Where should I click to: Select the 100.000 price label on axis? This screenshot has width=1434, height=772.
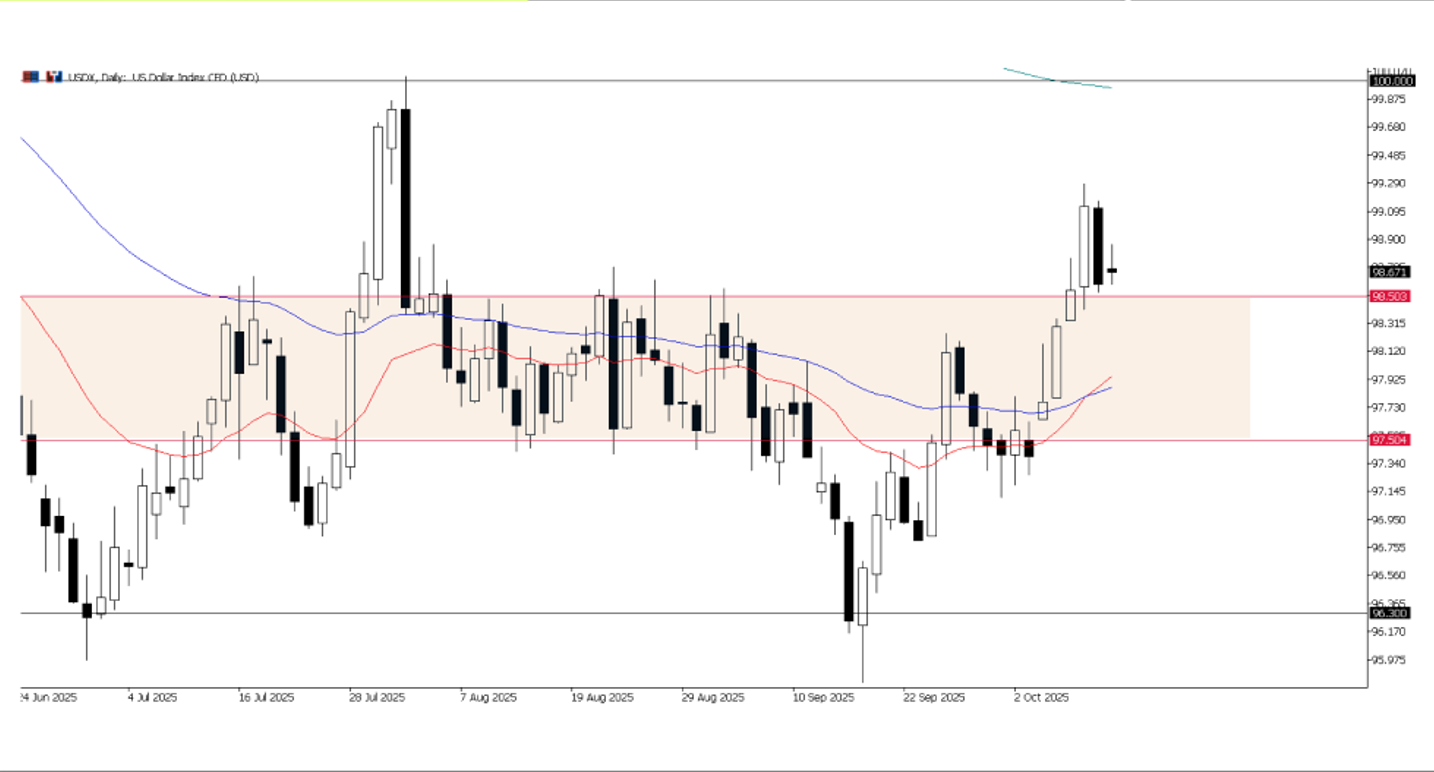pyautogui.click(x=1391, y=81)
